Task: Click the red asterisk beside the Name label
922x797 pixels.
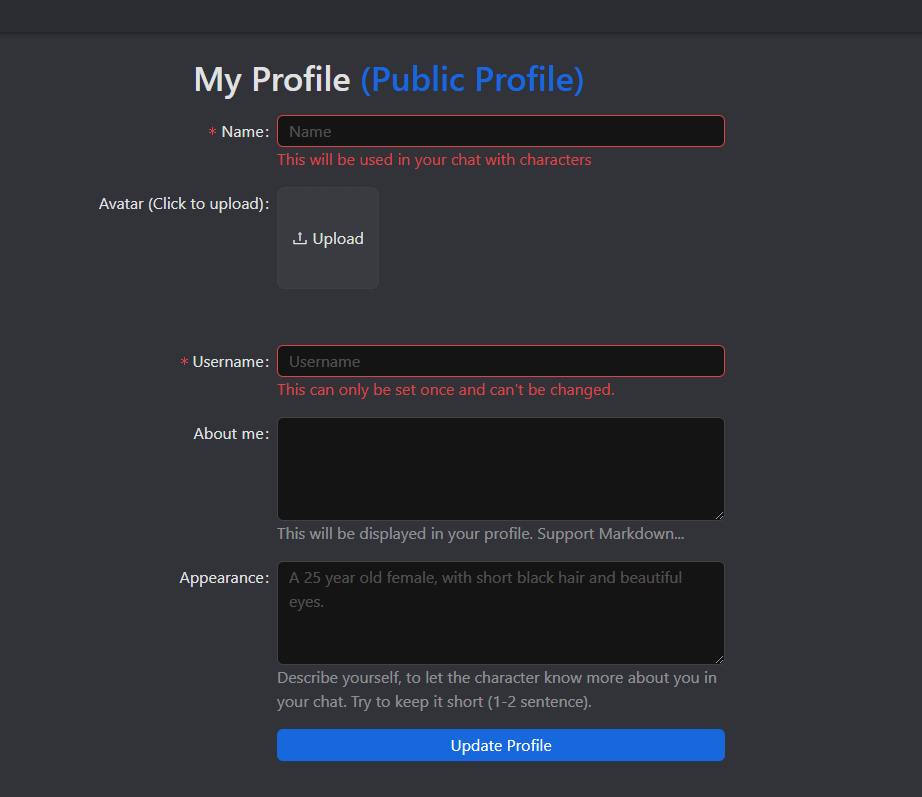Action: coord(212,133)
